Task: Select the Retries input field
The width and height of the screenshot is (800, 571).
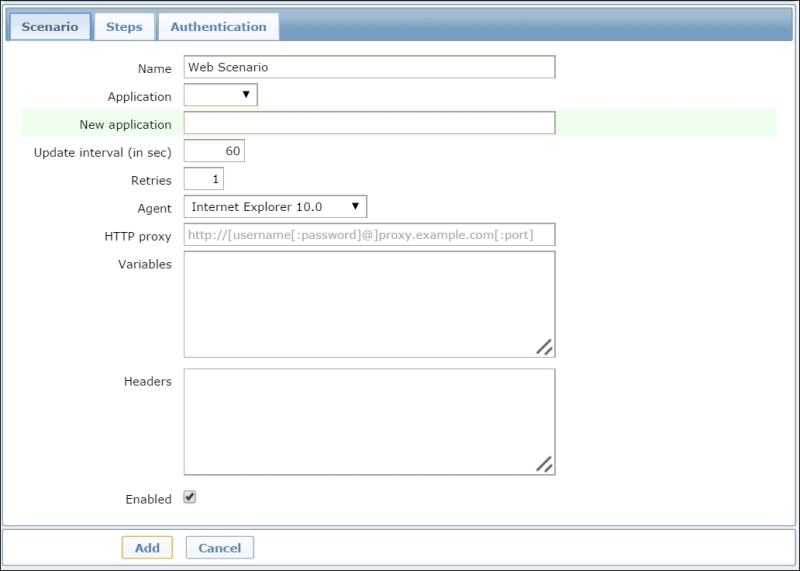Action: coord(204,179)
